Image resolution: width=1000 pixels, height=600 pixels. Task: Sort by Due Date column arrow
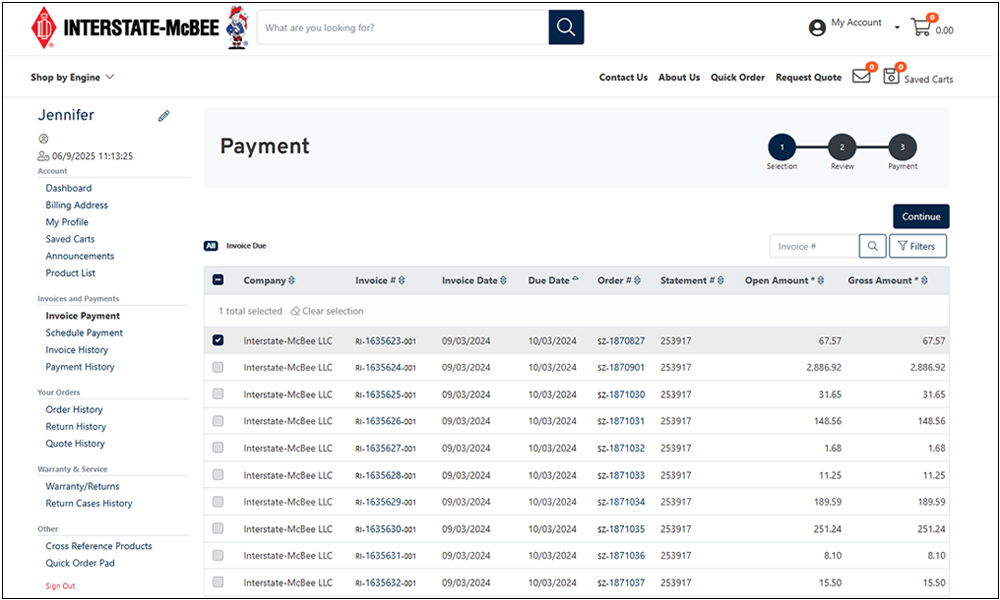point(575,279)
